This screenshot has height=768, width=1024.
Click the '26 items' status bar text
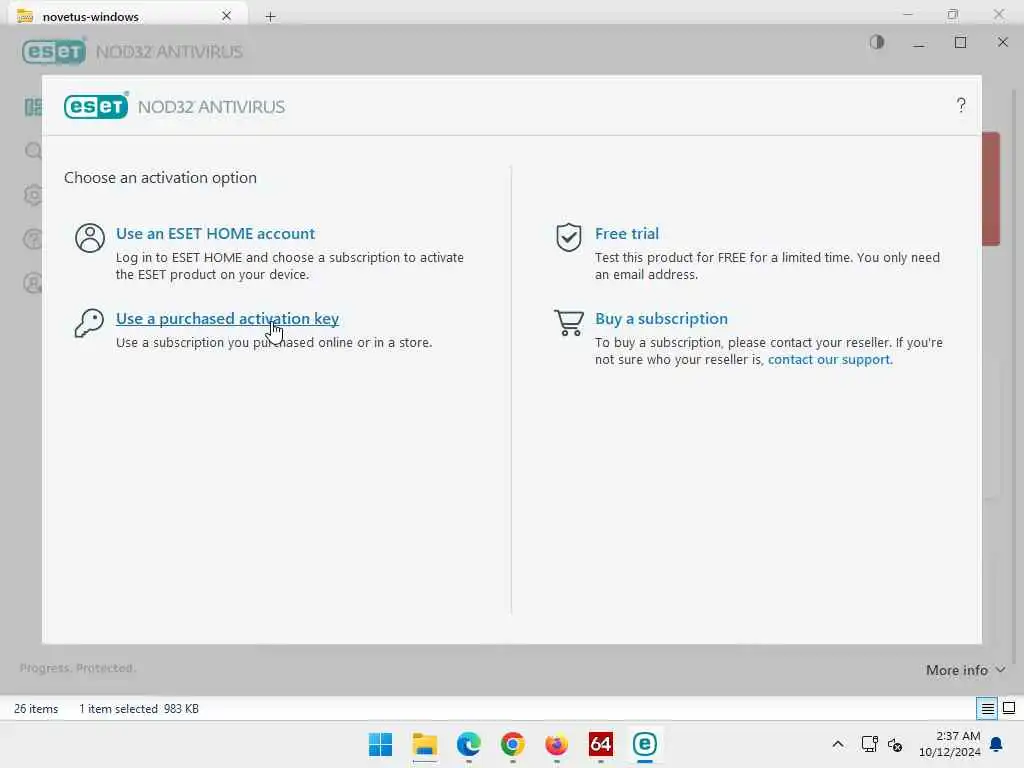[36, 709]
